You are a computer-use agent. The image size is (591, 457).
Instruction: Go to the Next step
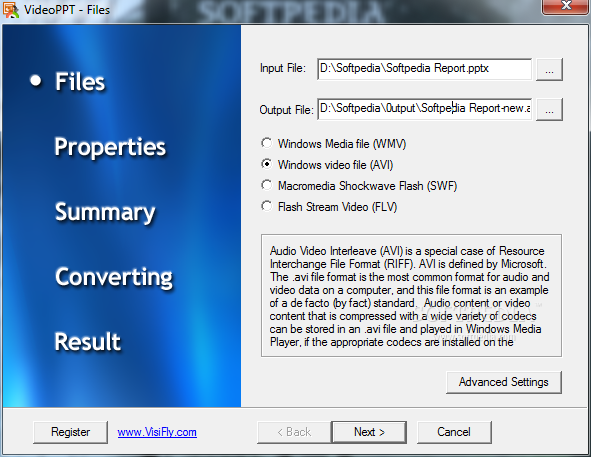click(369, 432)
